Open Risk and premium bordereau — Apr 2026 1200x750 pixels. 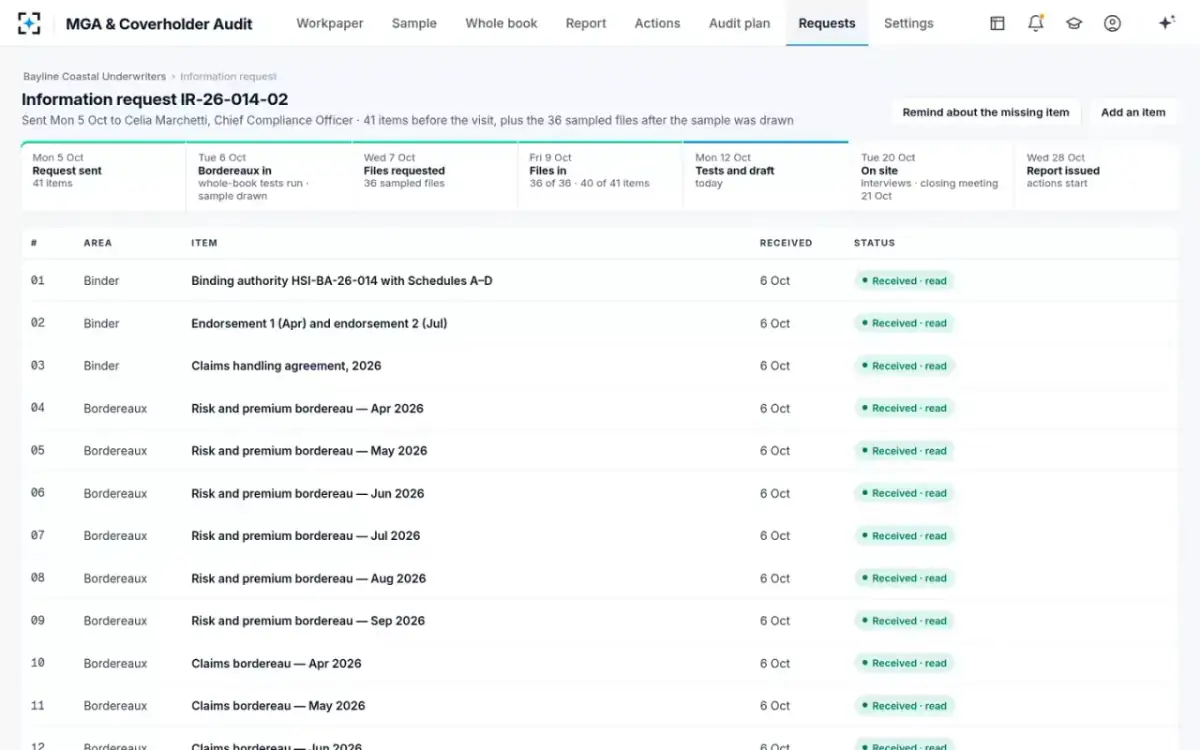pos(307,408)
